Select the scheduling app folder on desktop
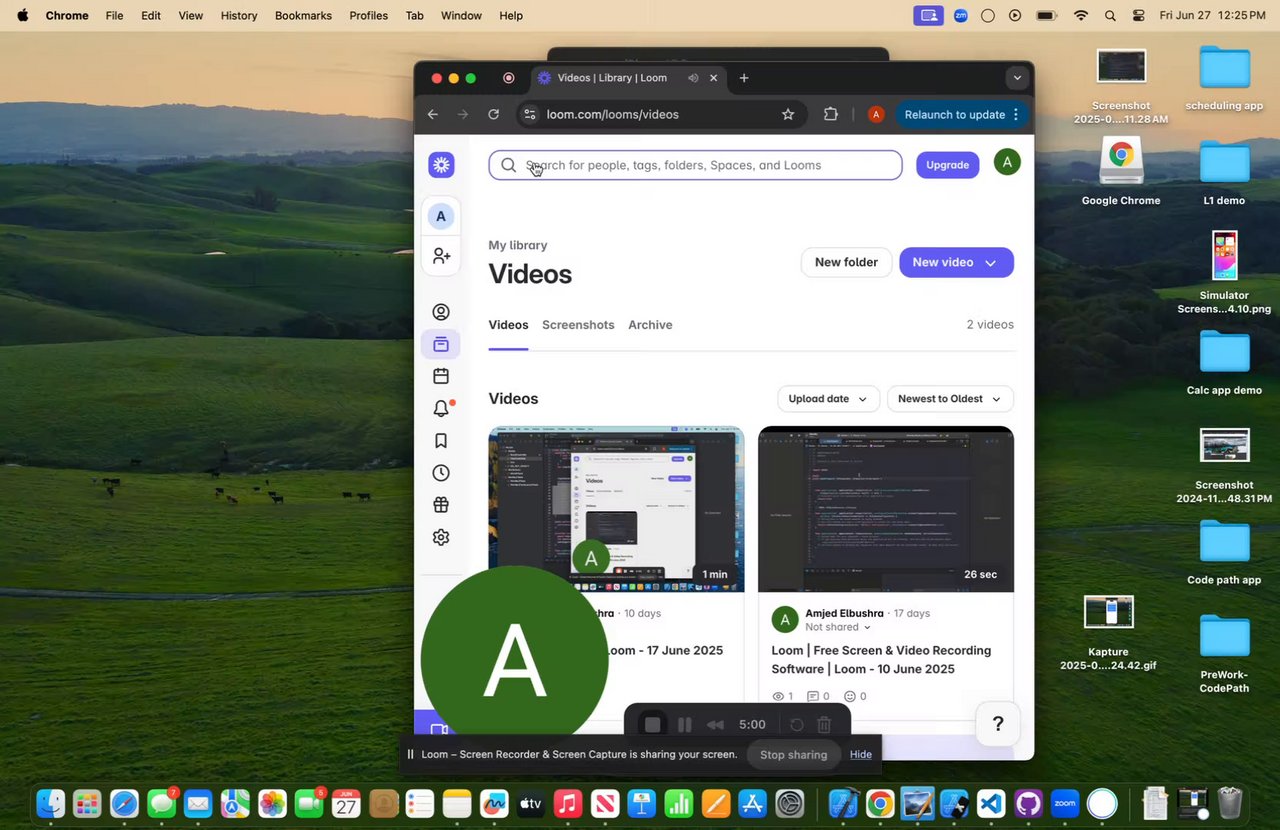Screen dimensions: 1280x830 pyautogui.click(x=1224, y=77)
